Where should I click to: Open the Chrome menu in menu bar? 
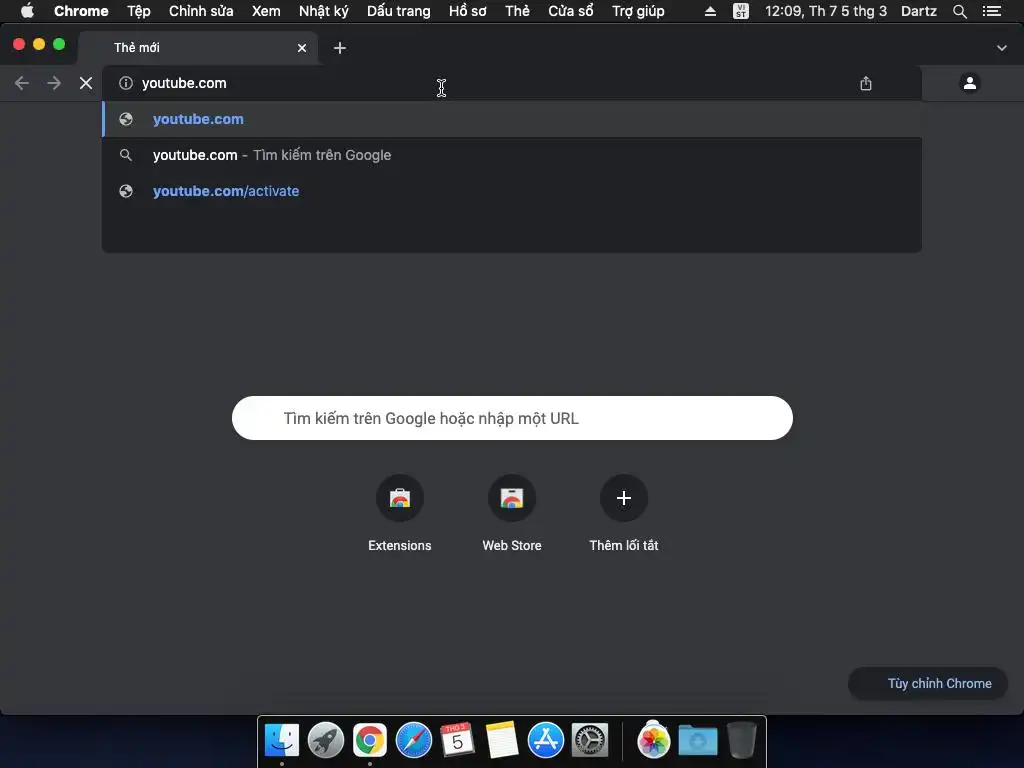(81, 11)
